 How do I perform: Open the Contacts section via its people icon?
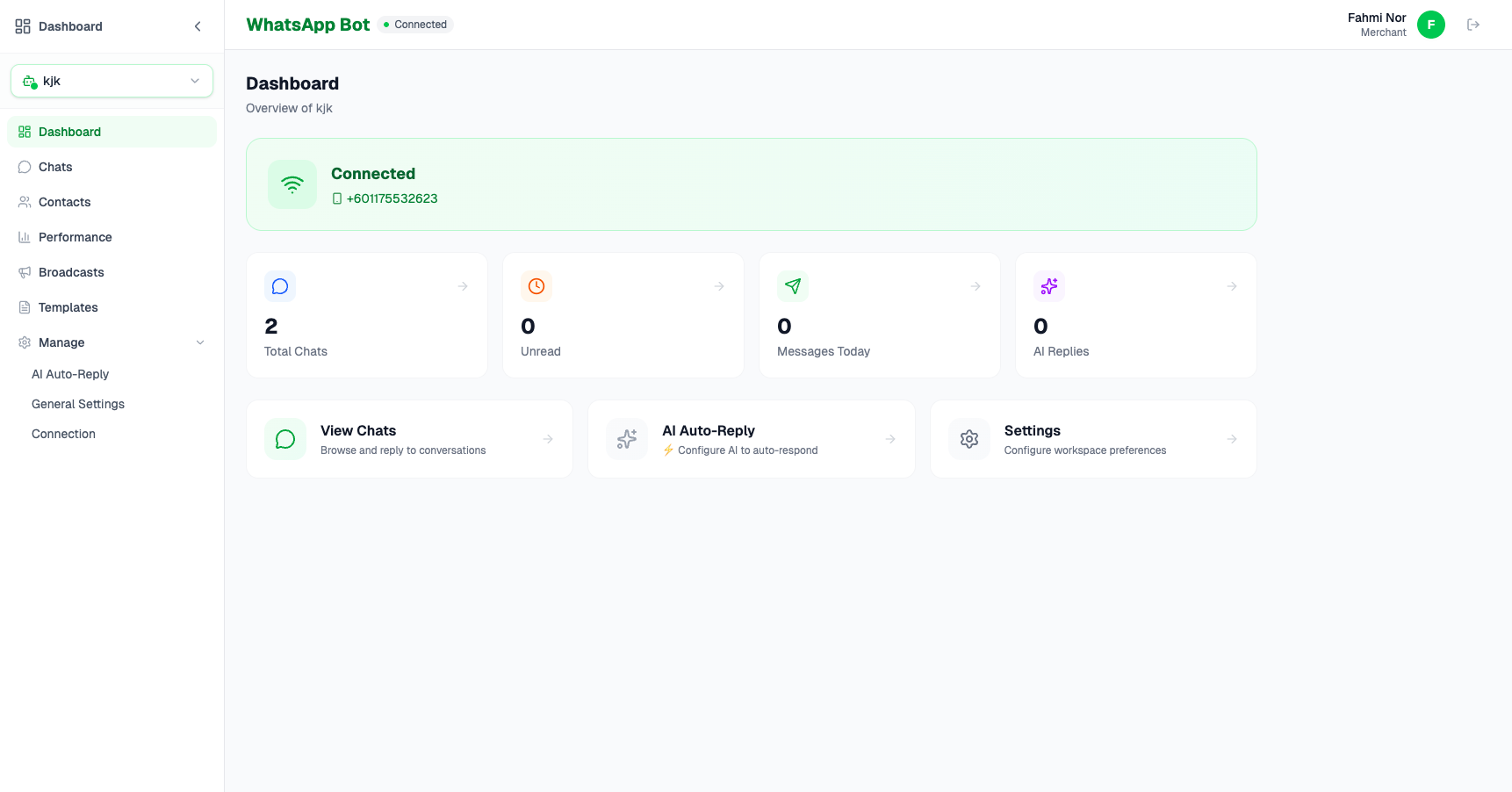[x=24, y=202]
